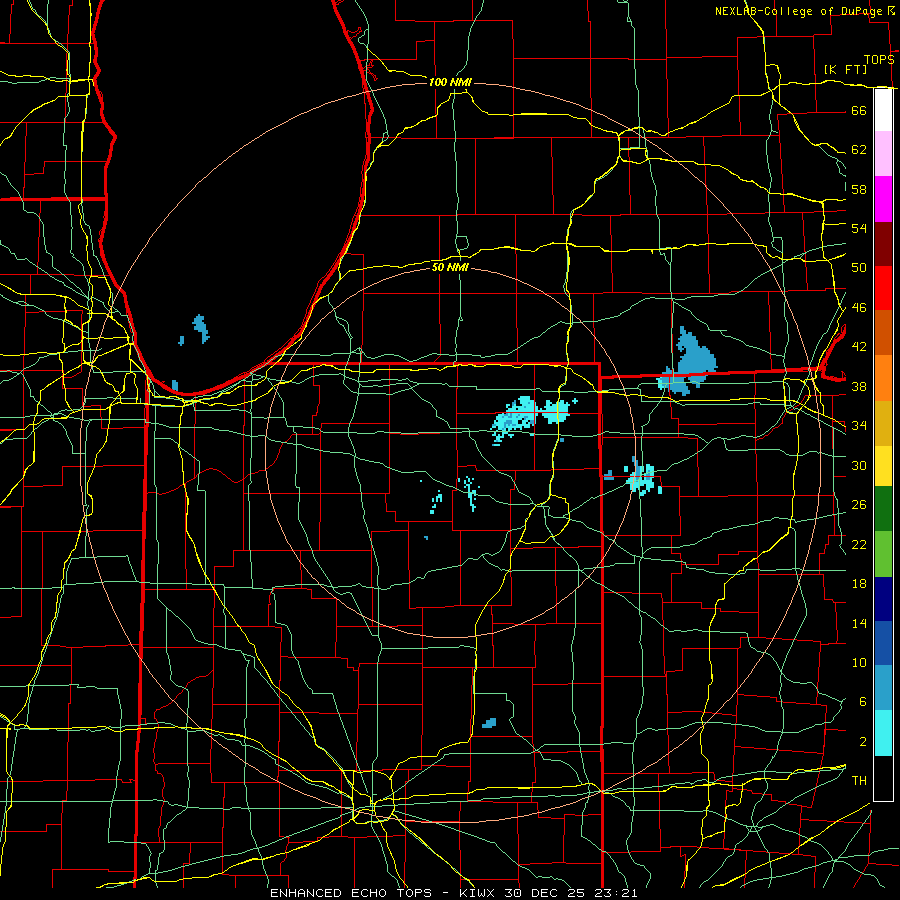Image resolution: width=900 pixels, height=900 pixels.
Task: Click the "ENHANCED ECHO TOPS" product title
Action: pos(351,893)
